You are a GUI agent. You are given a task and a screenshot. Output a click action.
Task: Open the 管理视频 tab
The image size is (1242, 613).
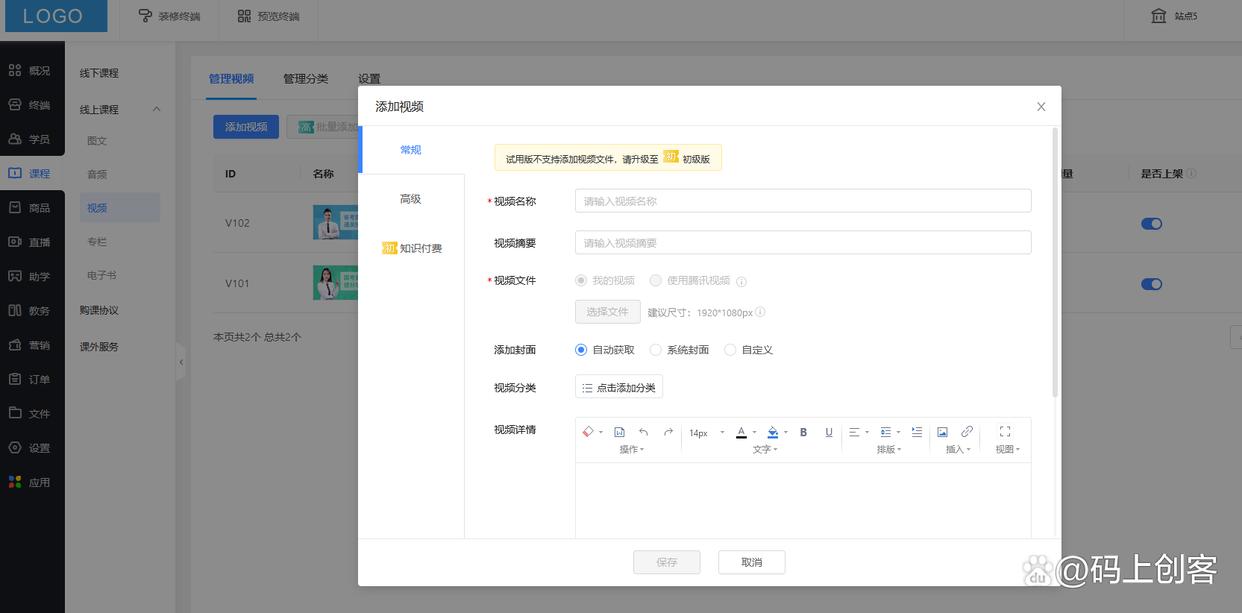coord(231,78)
